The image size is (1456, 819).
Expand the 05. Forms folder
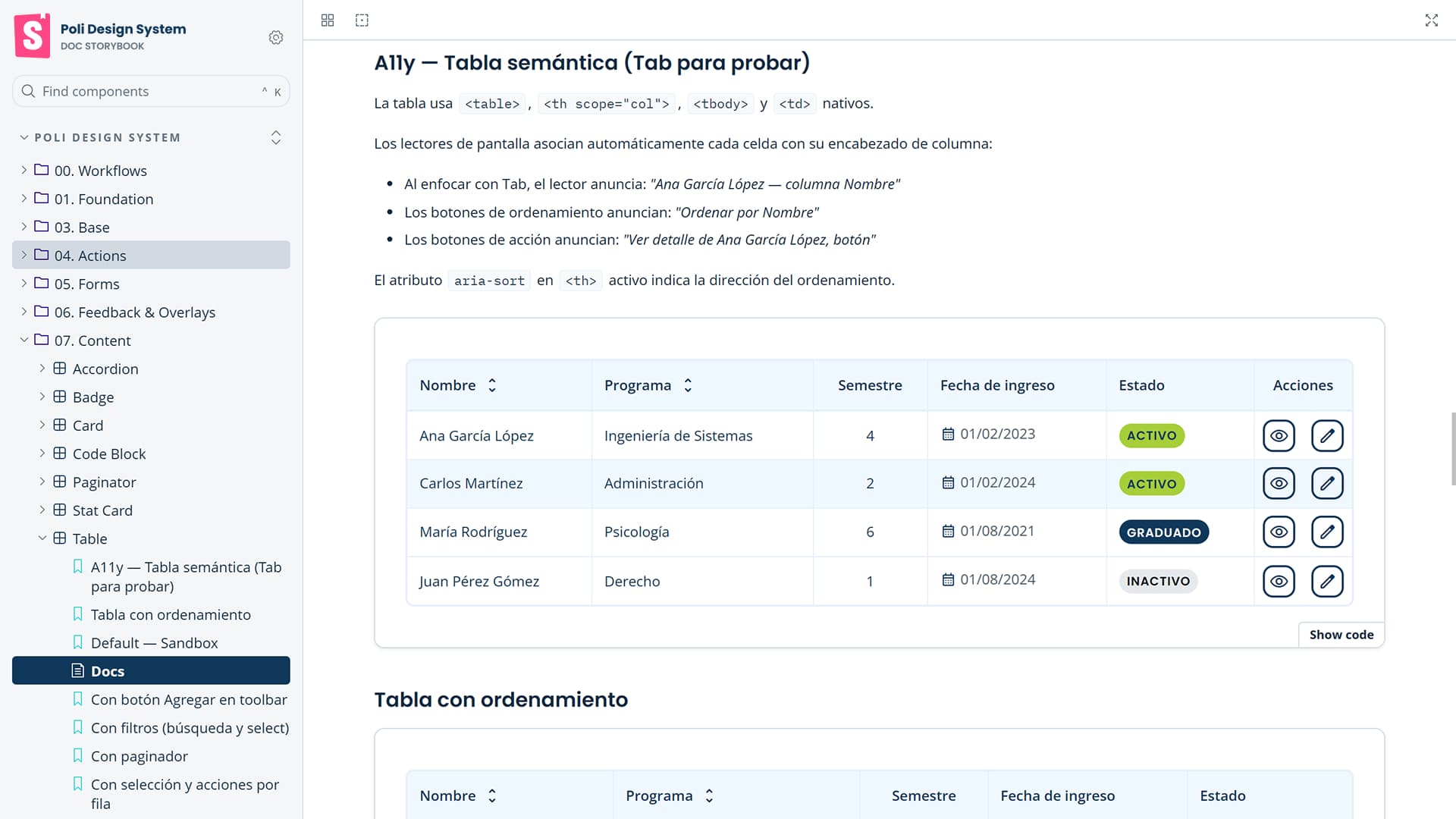coord(151,284)
